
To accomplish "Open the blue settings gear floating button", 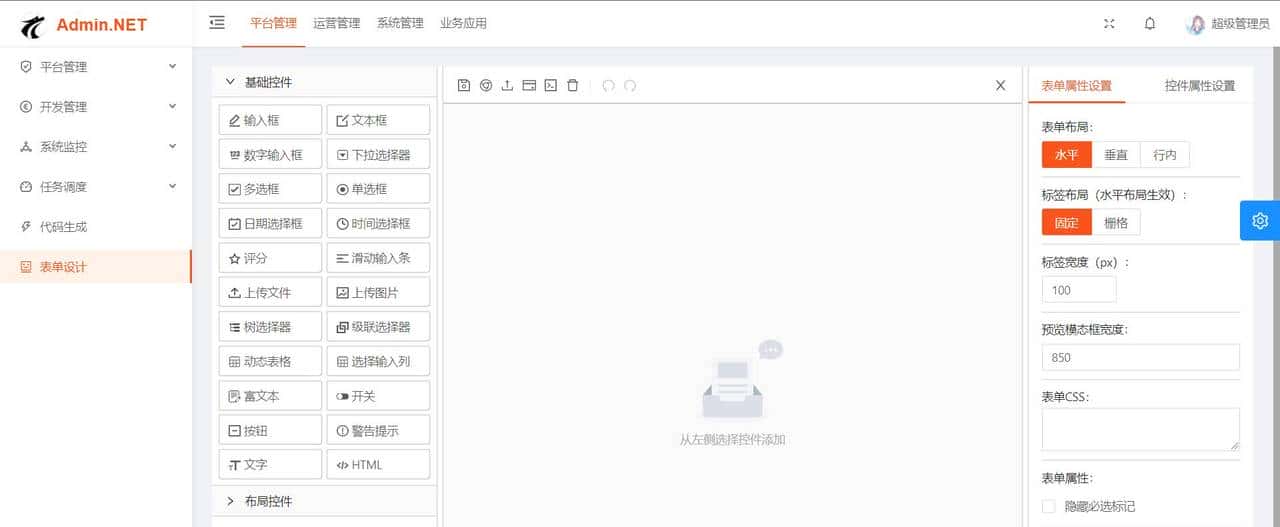I will coord(1260,221).
